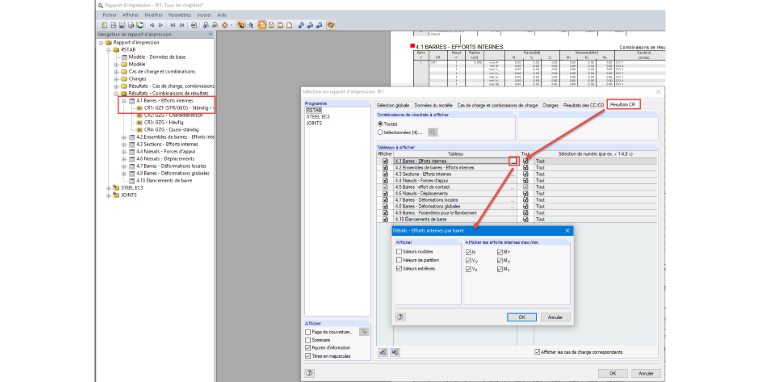Click the refresh report toolbar icon
Viewport: 760px width, 382px height.
click(140, 25)
